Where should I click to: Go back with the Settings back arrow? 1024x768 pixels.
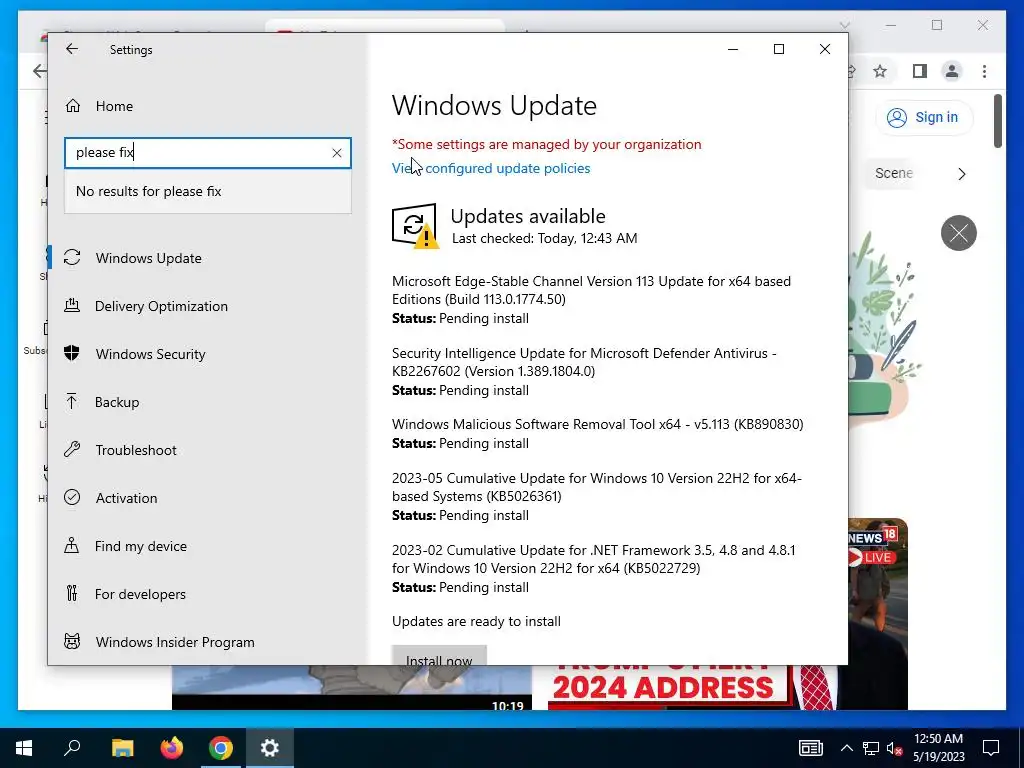(72, 49)
